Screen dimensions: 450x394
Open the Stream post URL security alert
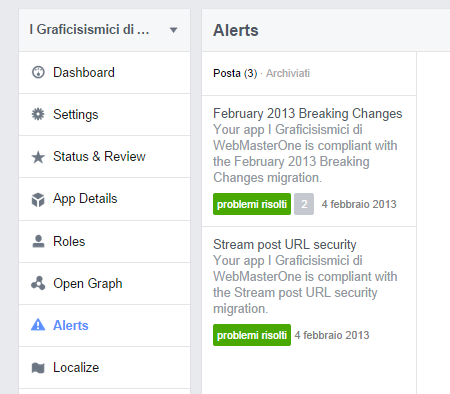[285, 245]
